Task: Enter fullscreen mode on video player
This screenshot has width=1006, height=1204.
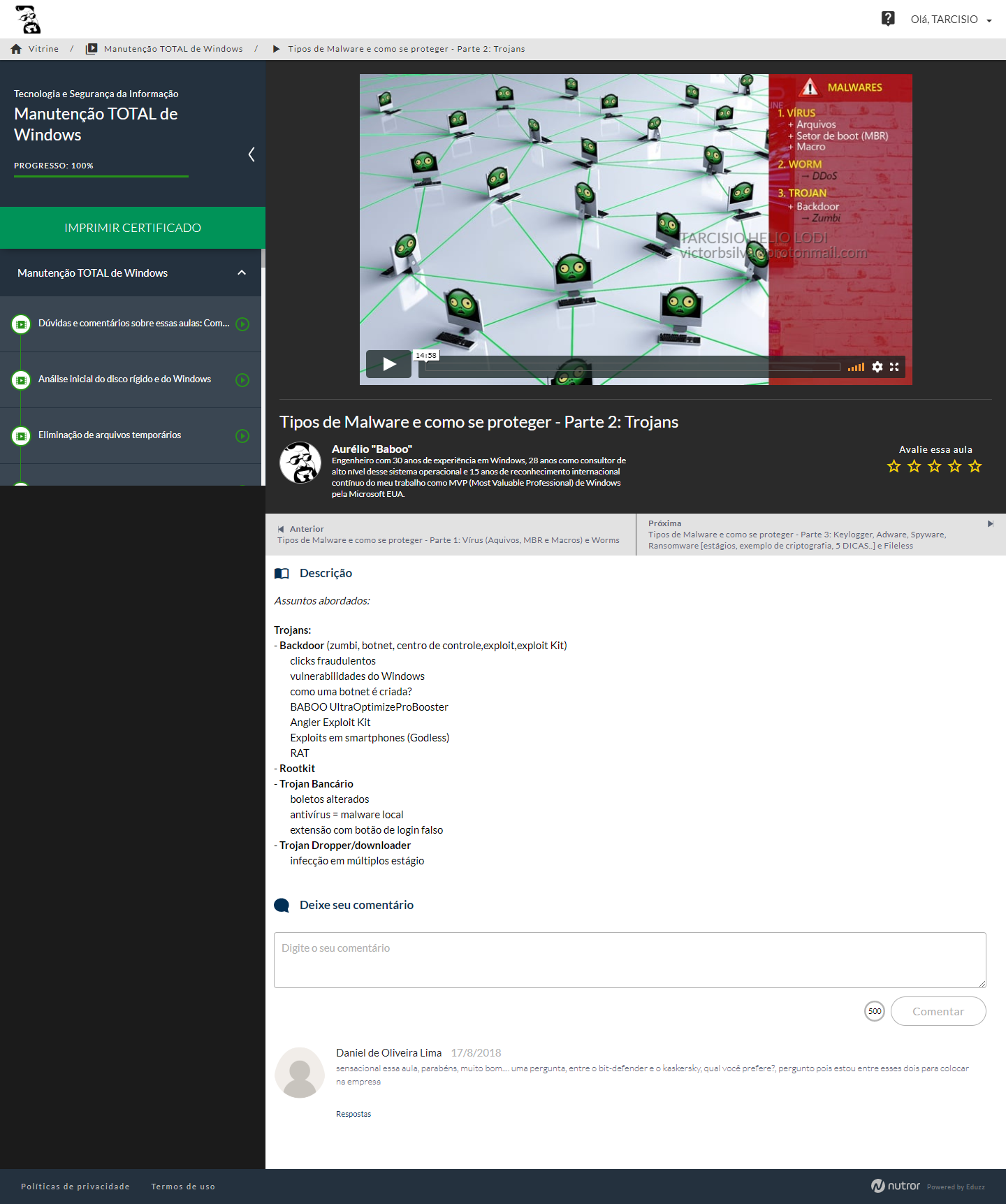Action: point(894,367)
